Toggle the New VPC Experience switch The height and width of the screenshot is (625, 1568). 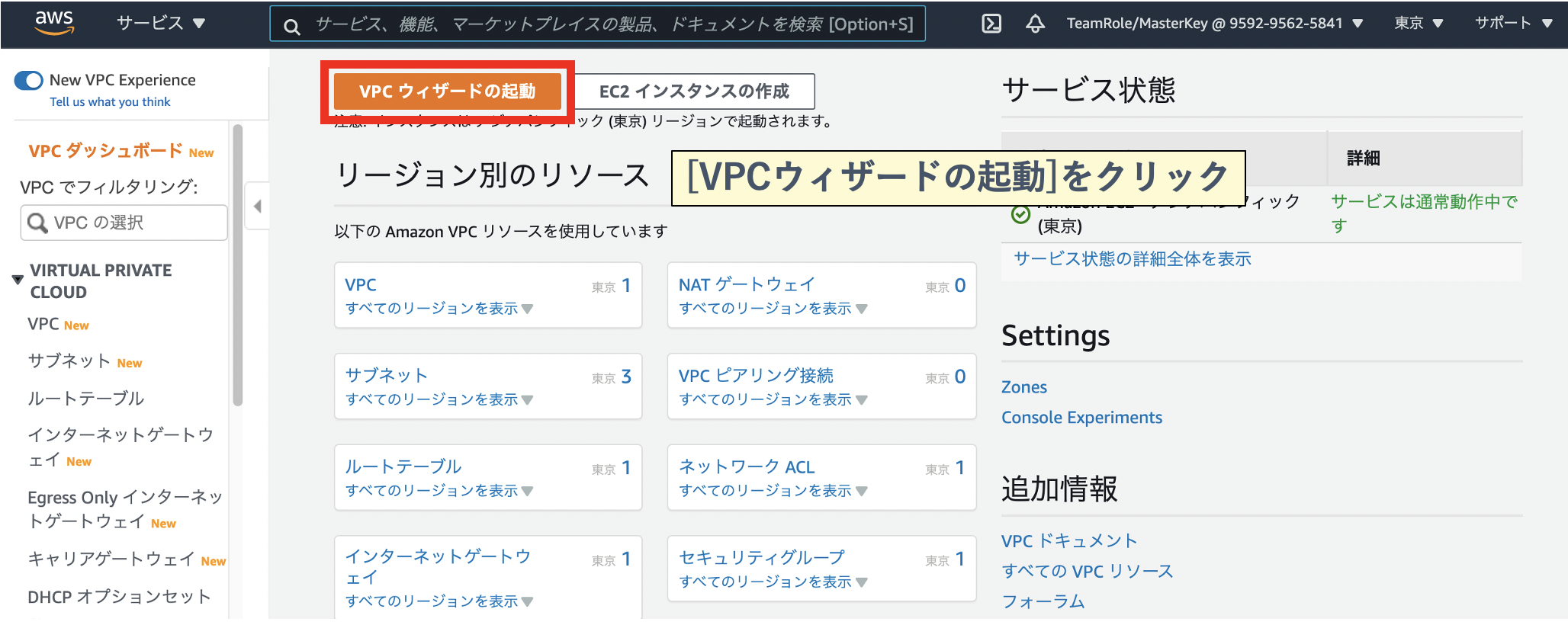(29, 80)
